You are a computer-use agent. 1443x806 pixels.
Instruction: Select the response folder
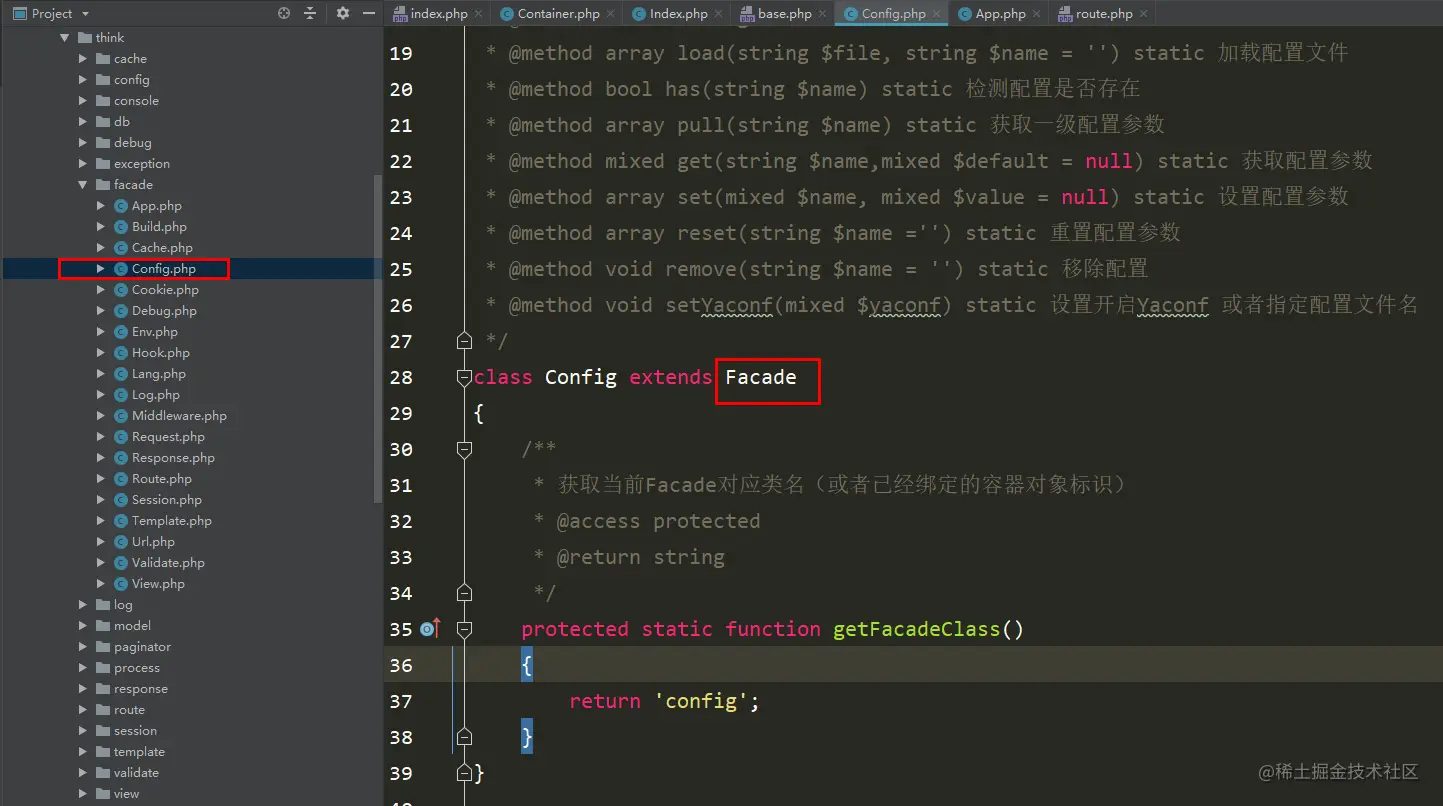(140, 689)
